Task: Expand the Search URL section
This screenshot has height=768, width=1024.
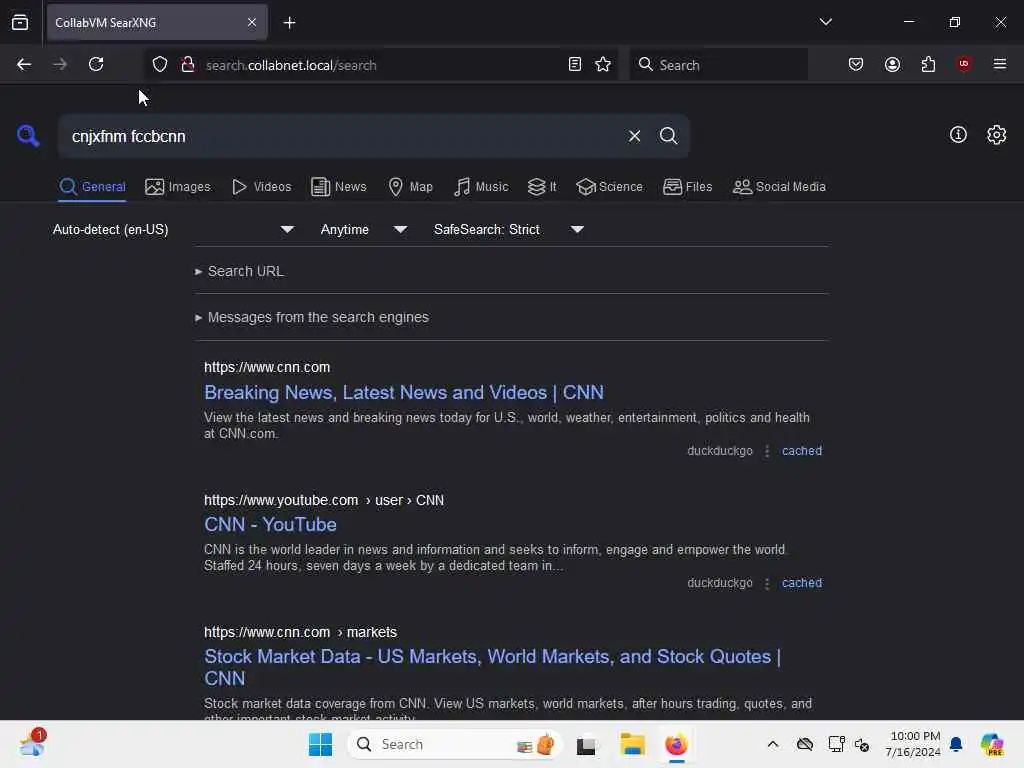Action: click(239, 271)
